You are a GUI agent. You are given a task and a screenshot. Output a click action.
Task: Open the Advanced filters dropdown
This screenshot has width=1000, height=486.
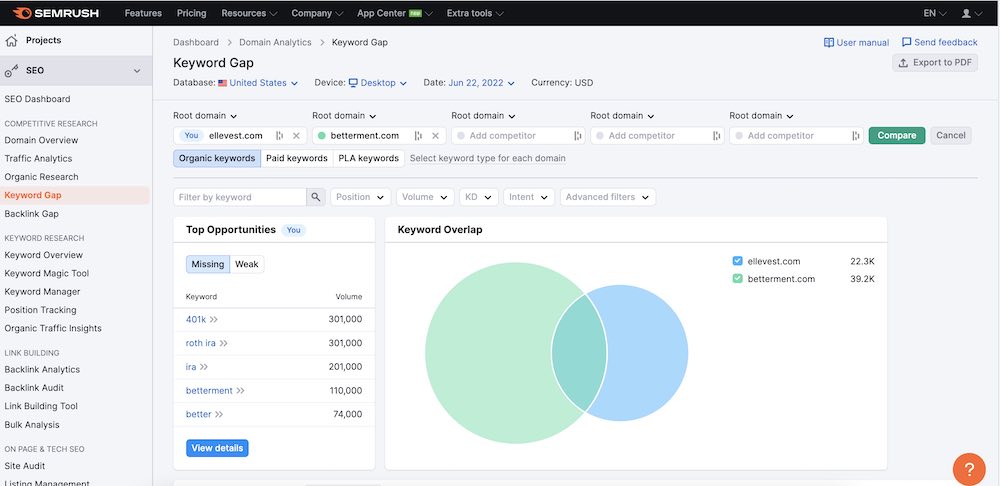click(x=607, y=197)
